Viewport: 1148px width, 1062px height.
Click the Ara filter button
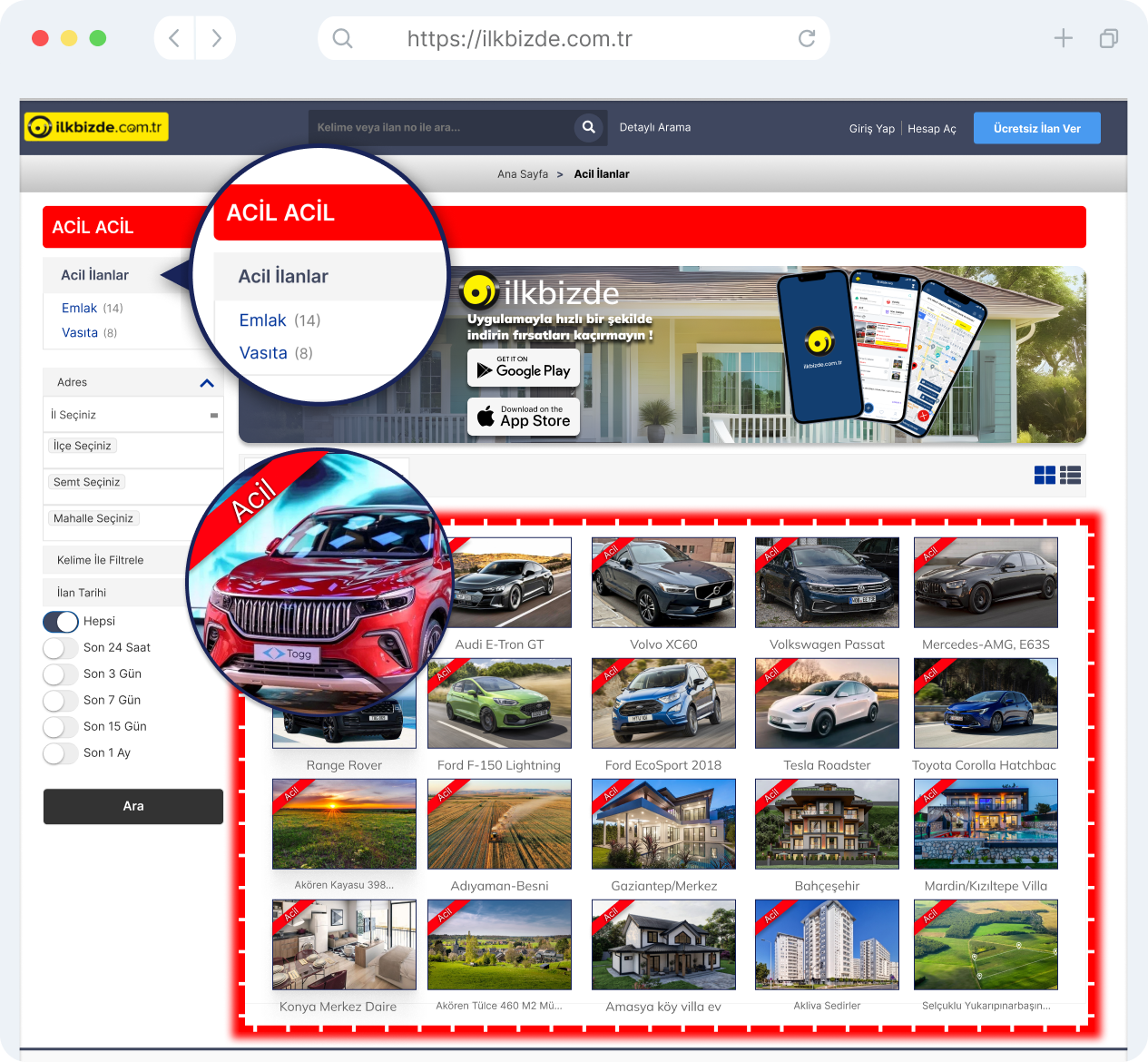pyautogui.click(x=133, y=806)
